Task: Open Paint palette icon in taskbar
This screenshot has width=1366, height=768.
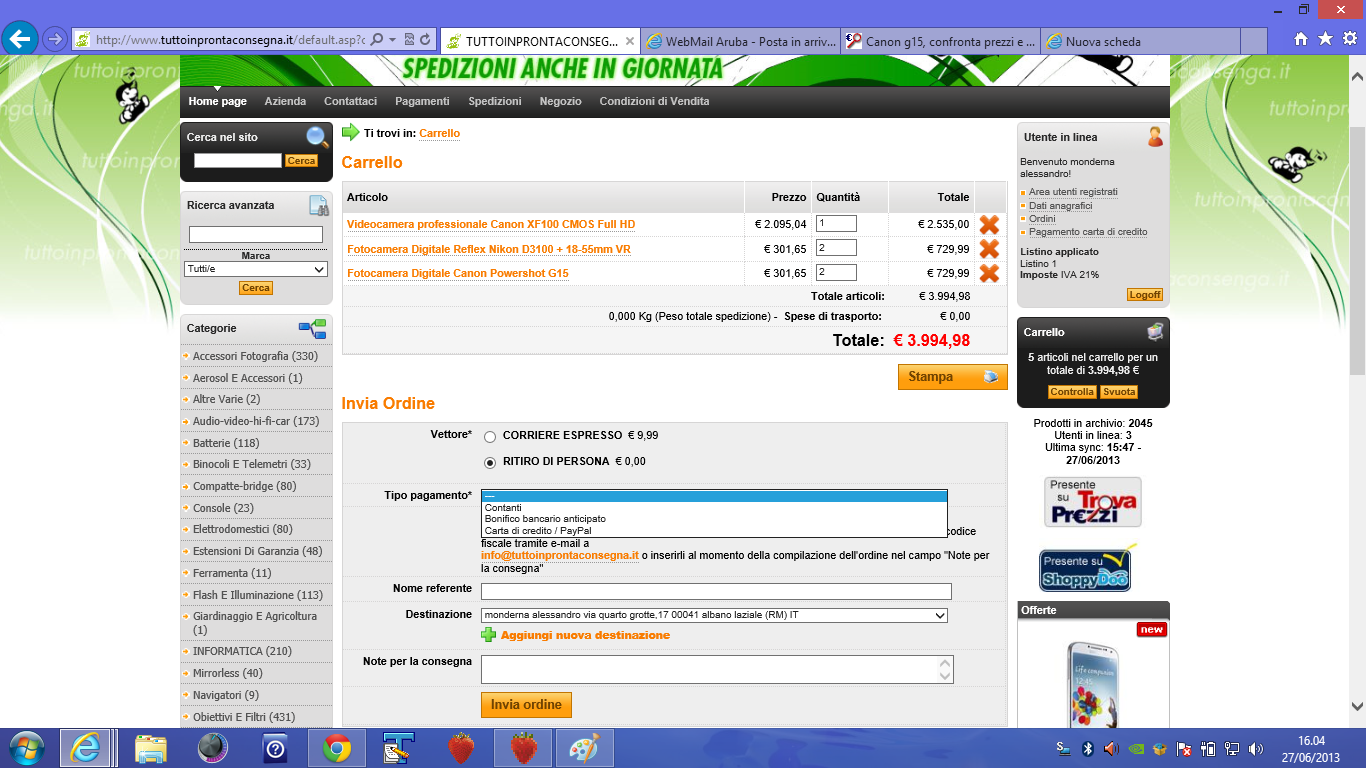Action: [583, 748]
